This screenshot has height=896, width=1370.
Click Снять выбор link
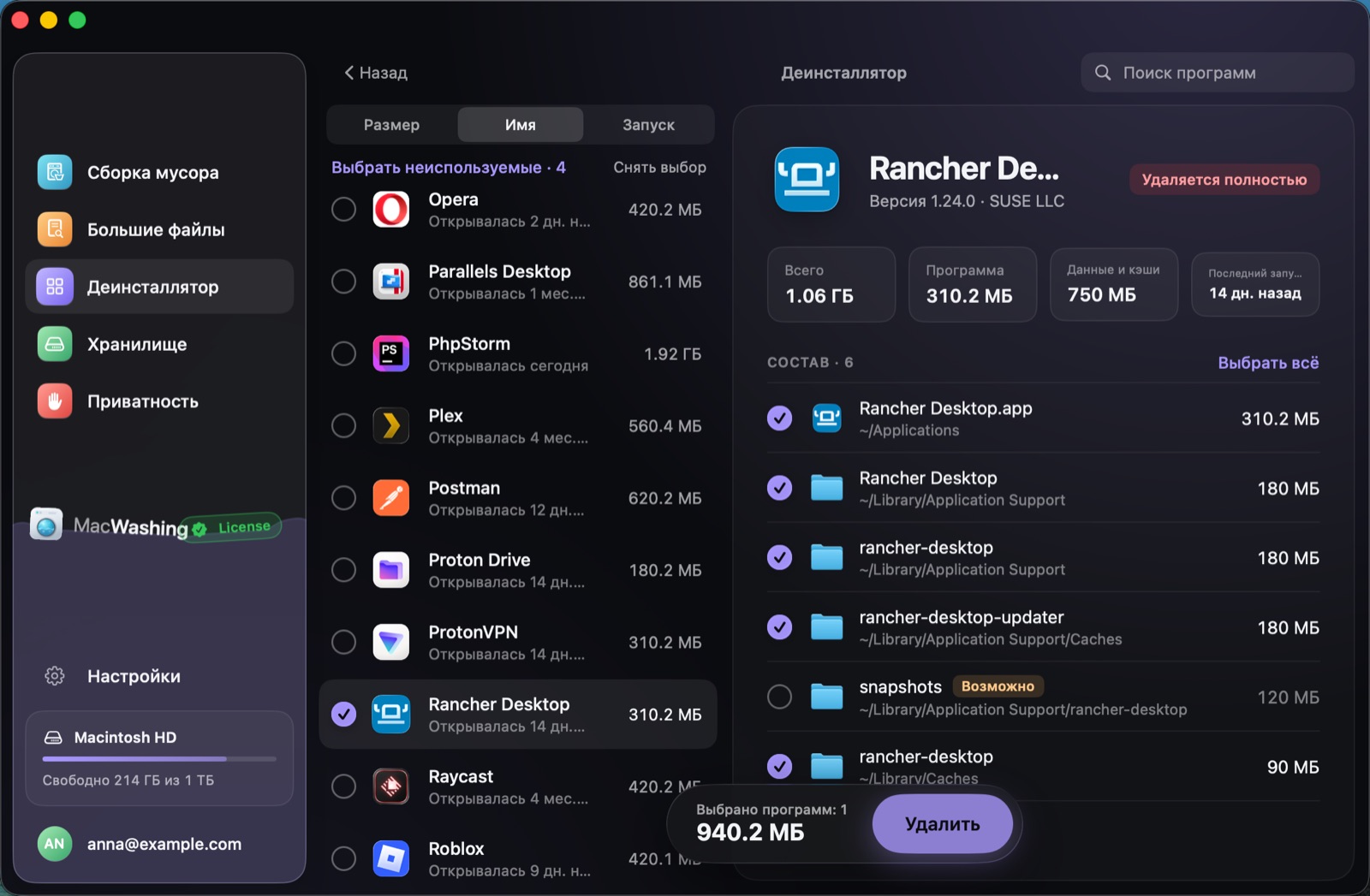pos(659,168)
